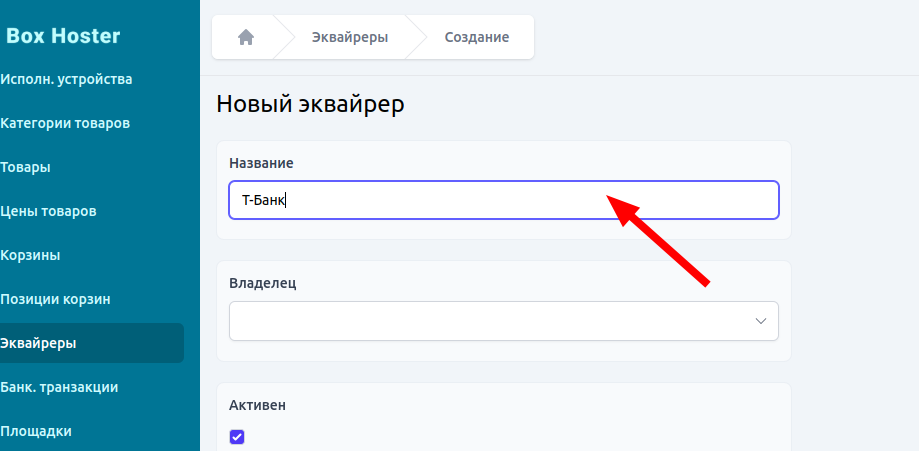Click the chevron arrow in Владелец field

761,321
